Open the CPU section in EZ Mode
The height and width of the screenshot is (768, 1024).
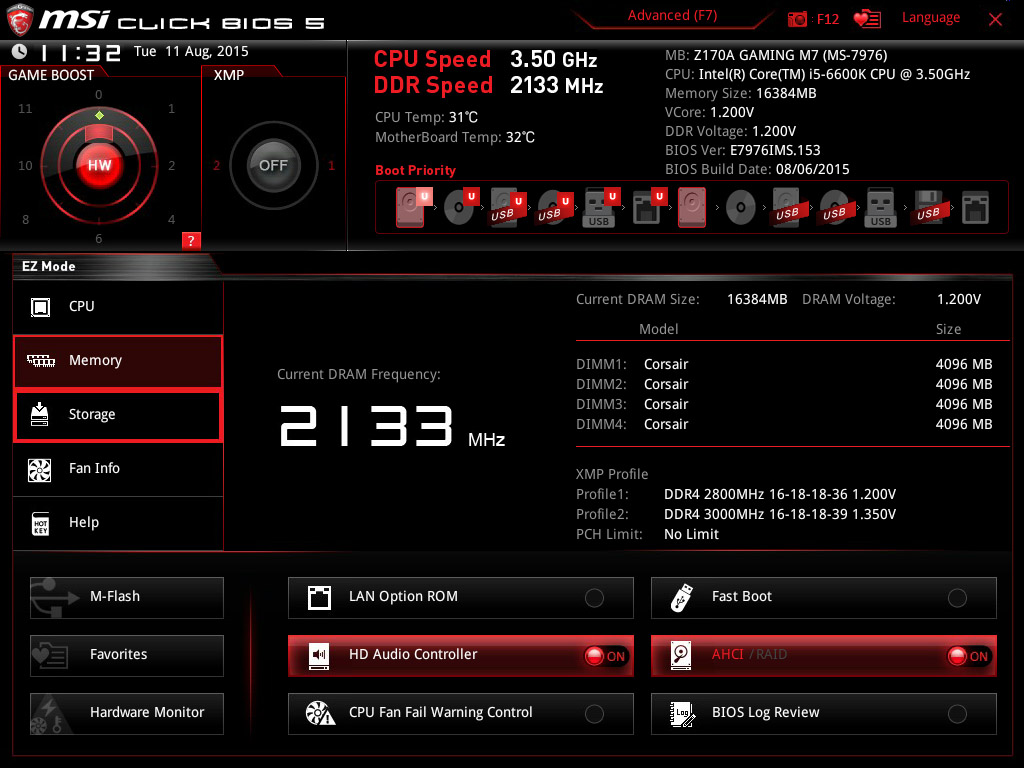coord(118,307)
